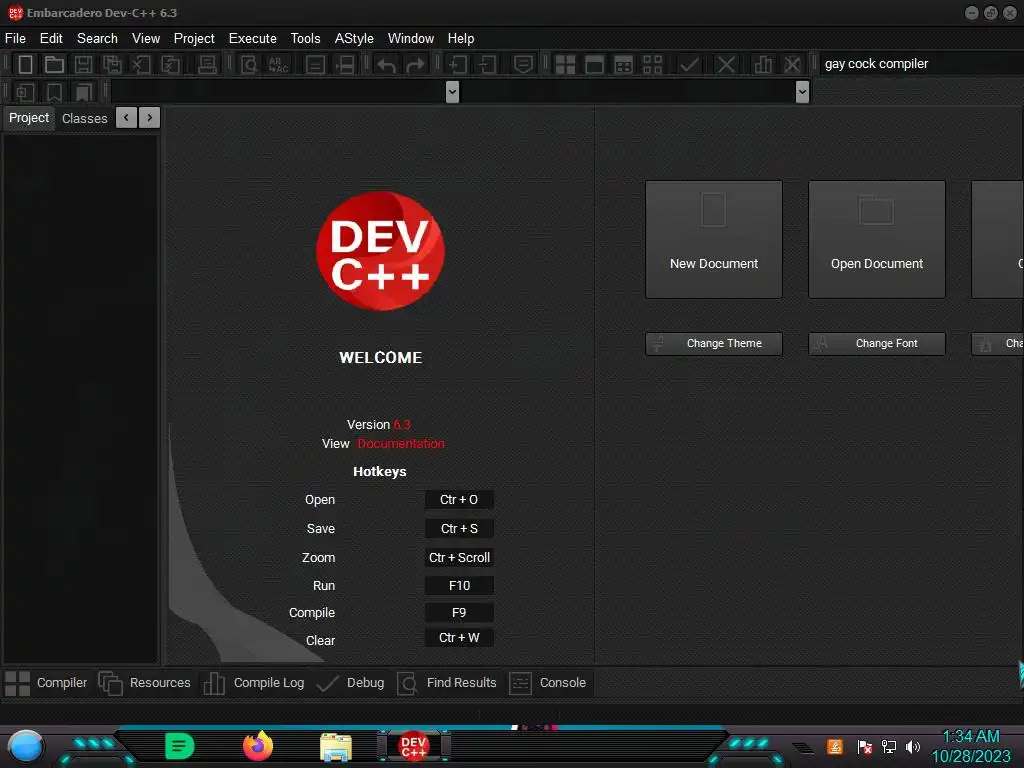Click the New Document tile
The image size is (1024, 768).
(x=714, y=240)
